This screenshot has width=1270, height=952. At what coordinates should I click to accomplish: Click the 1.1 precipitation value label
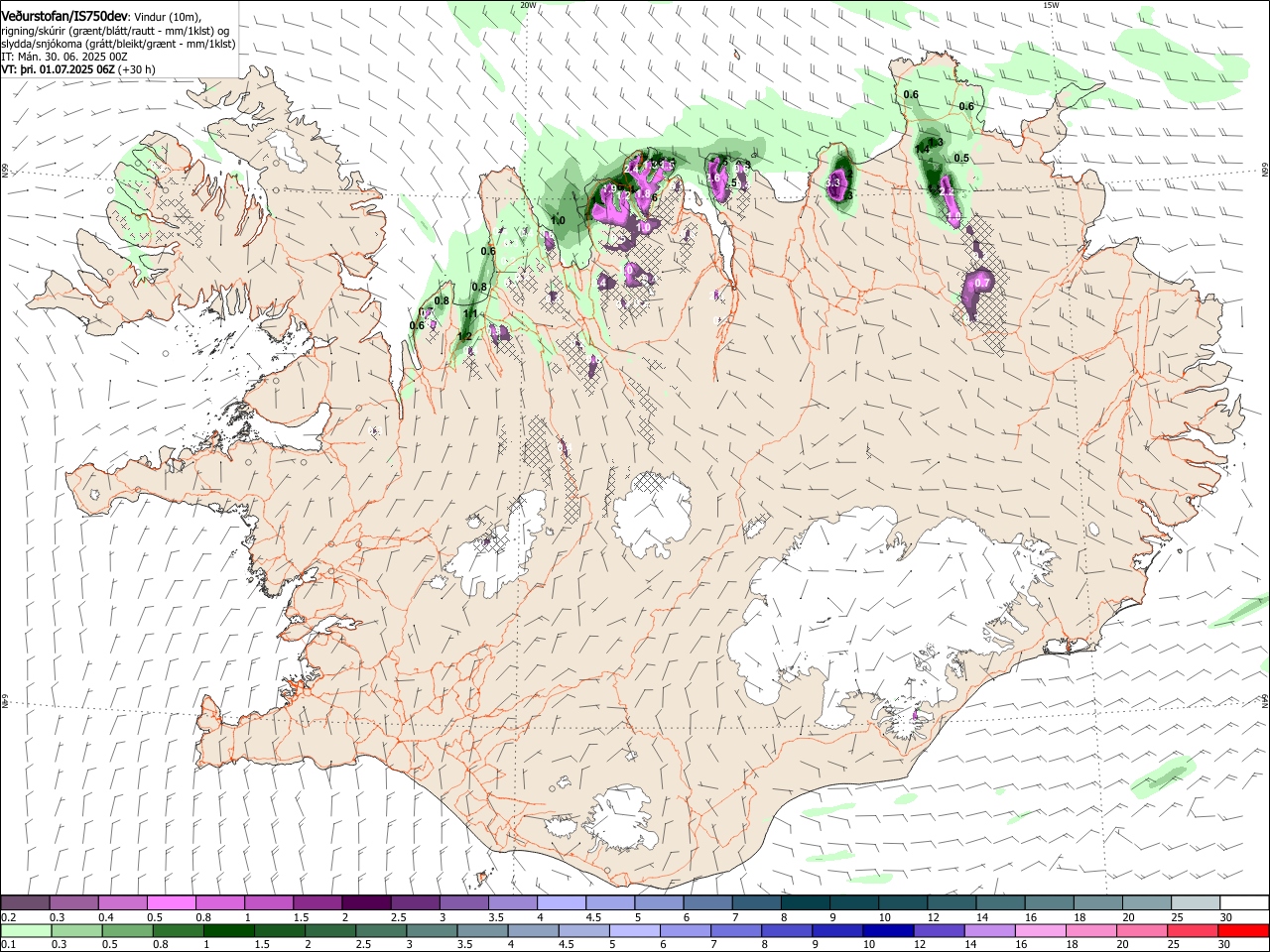point(470,313)
